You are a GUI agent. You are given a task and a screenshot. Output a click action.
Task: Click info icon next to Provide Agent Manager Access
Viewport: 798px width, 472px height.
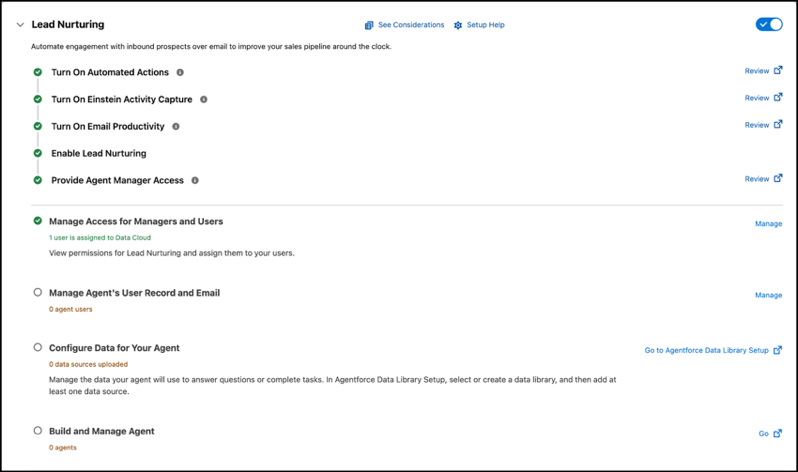click(195, 181)
